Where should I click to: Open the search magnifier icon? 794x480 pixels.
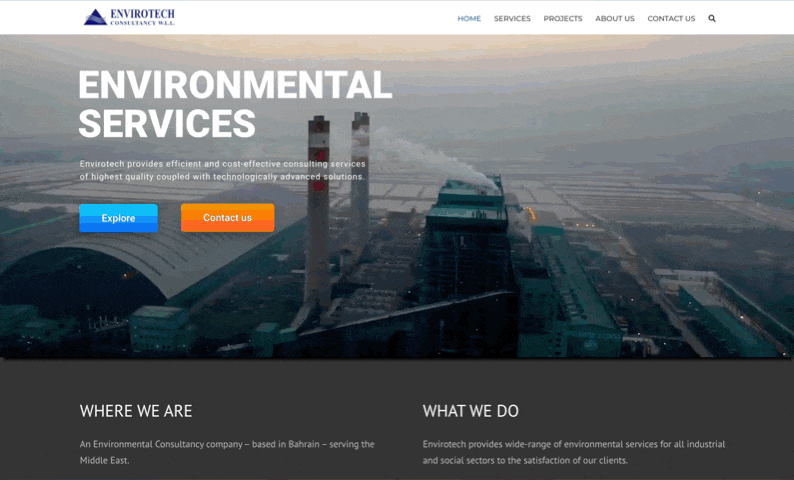coord(712,18)
